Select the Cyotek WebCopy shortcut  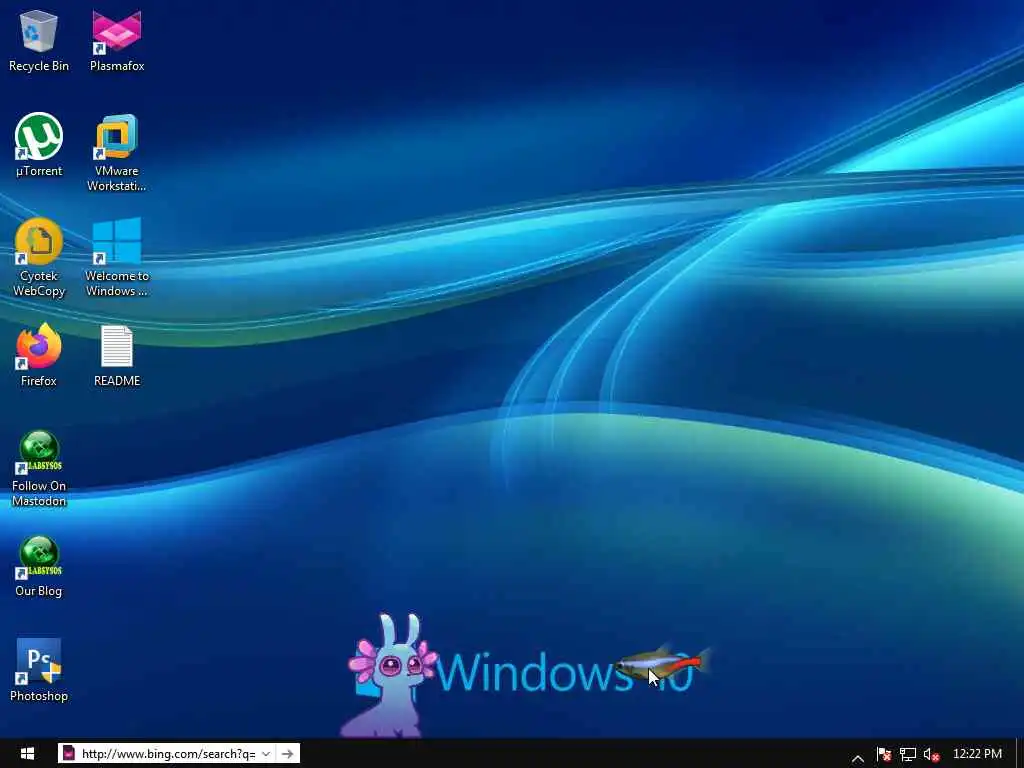(x=39, y=258)
